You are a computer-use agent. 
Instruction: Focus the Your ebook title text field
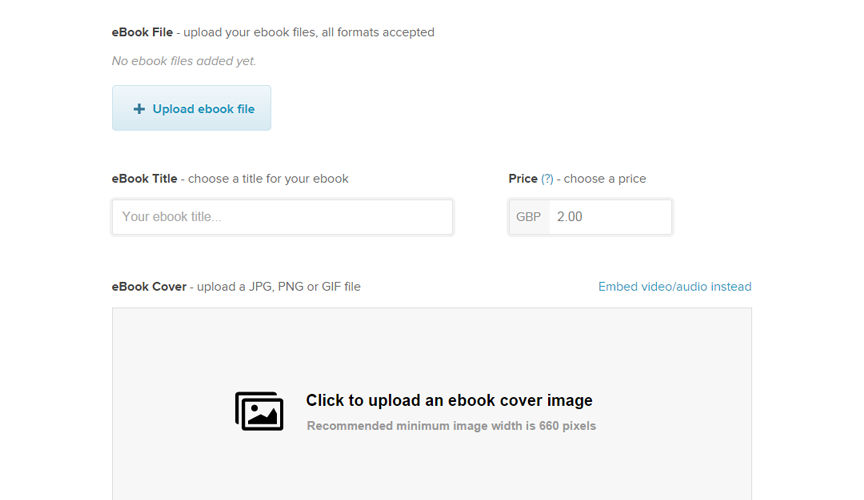(282, 217)
